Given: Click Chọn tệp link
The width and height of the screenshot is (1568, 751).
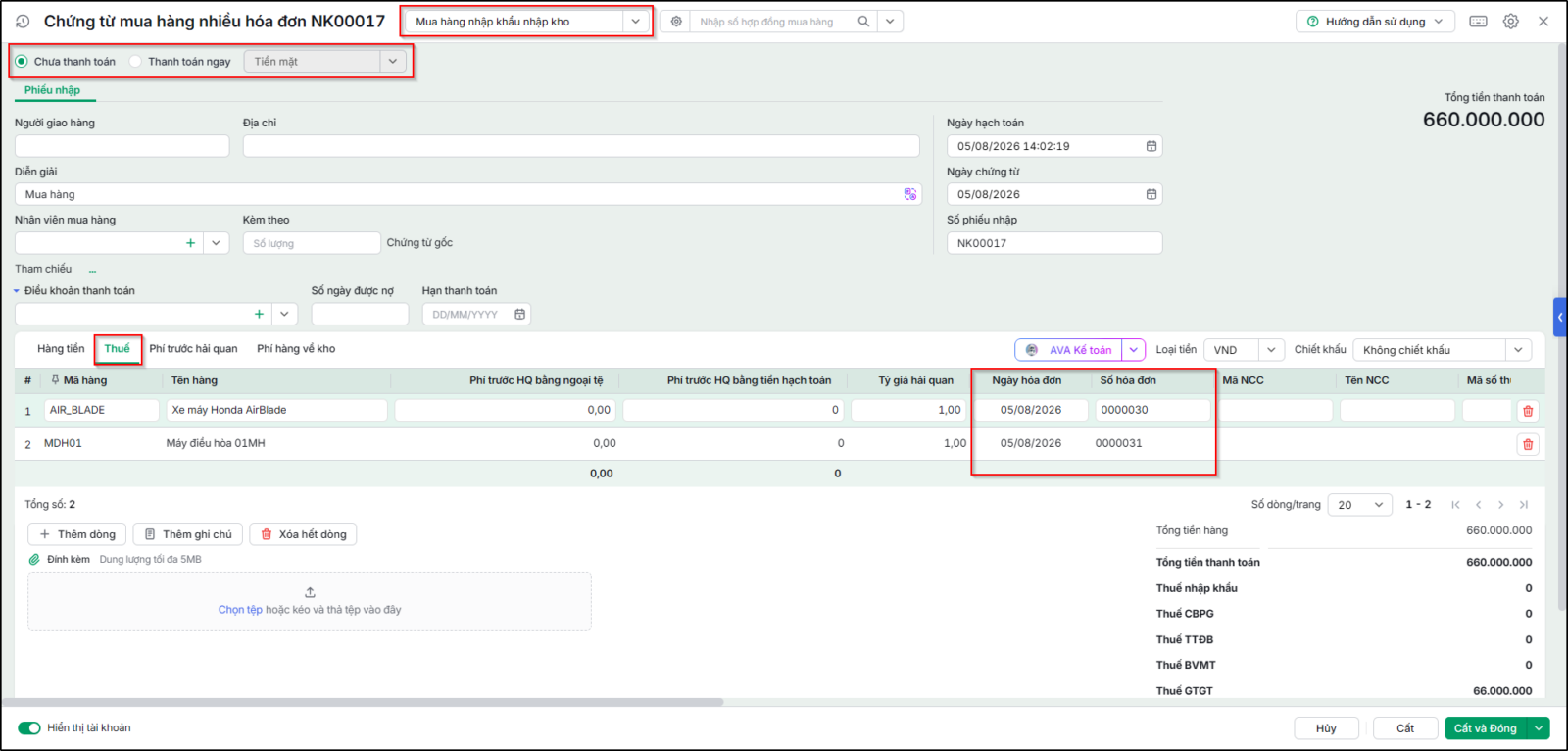Looking at the screenshot, I should coord(240,610).
